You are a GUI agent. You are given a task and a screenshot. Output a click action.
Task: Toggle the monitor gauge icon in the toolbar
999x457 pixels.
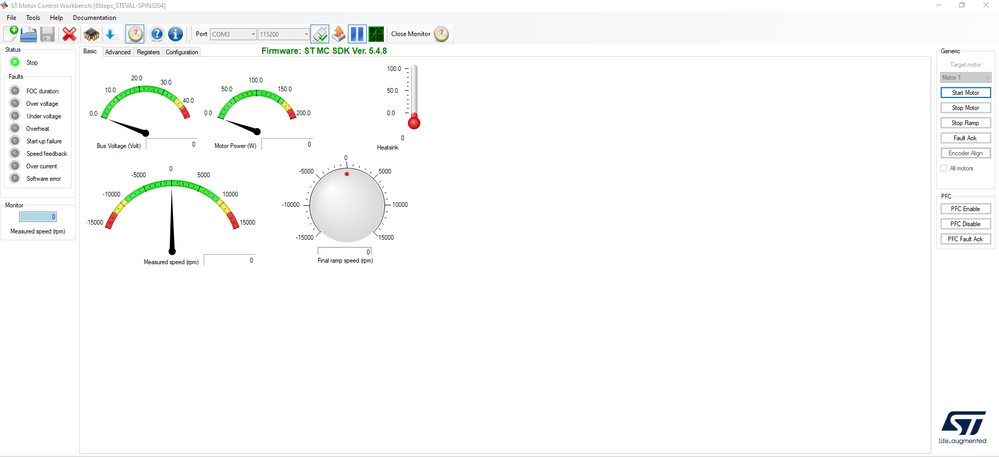tap(134, 34)
